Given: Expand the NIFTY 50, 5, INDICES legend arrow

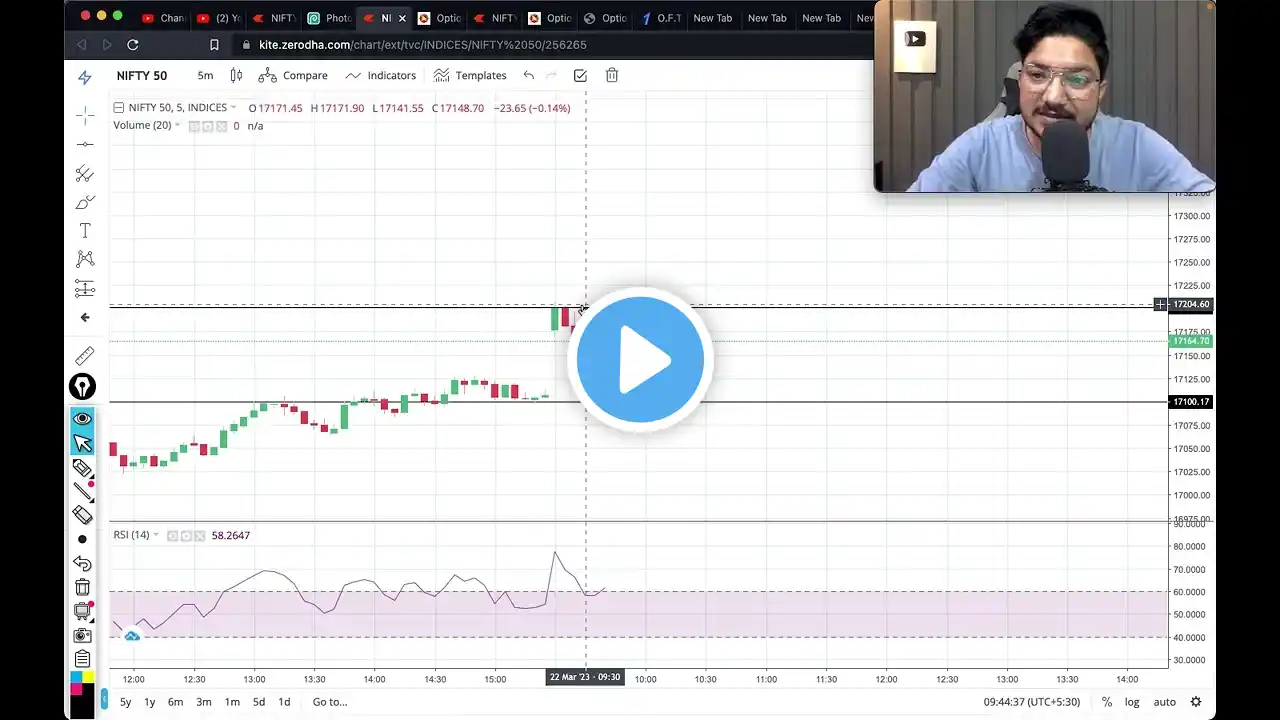Looking at the screenshot, I should [x=234, y=108].
